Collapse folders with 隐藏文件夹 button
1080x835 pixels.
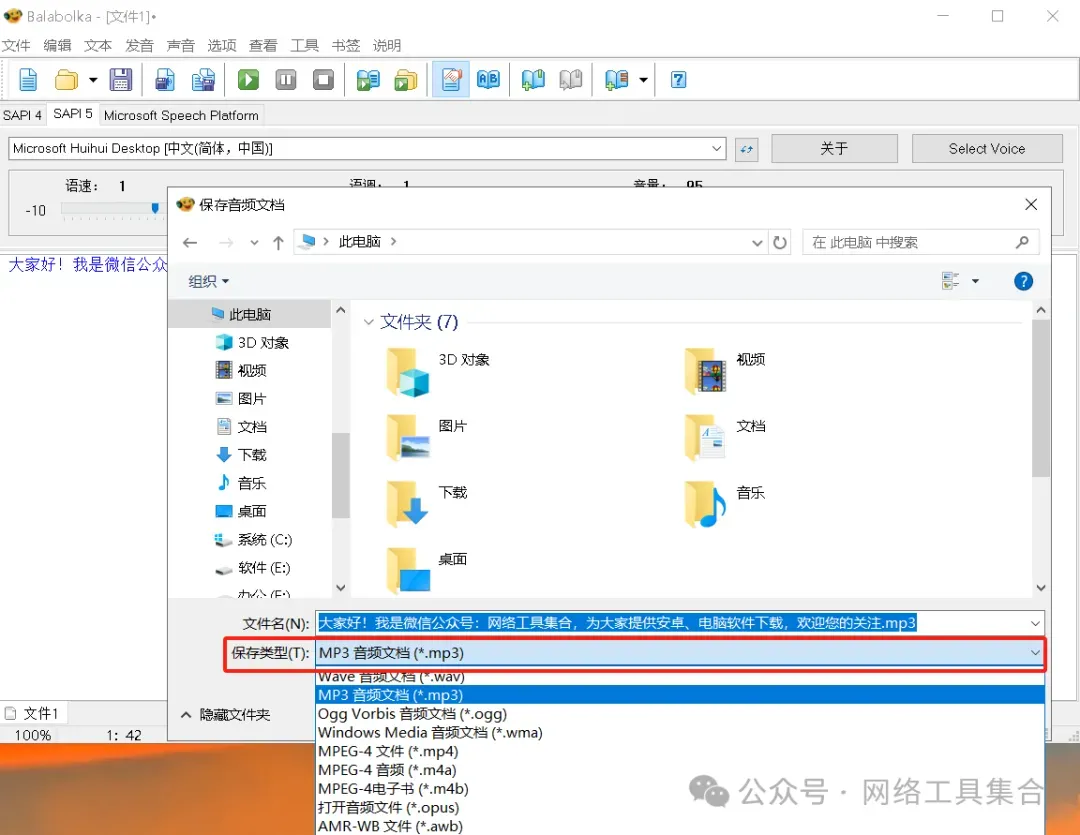pyautogui.click(x=226, y=715)
